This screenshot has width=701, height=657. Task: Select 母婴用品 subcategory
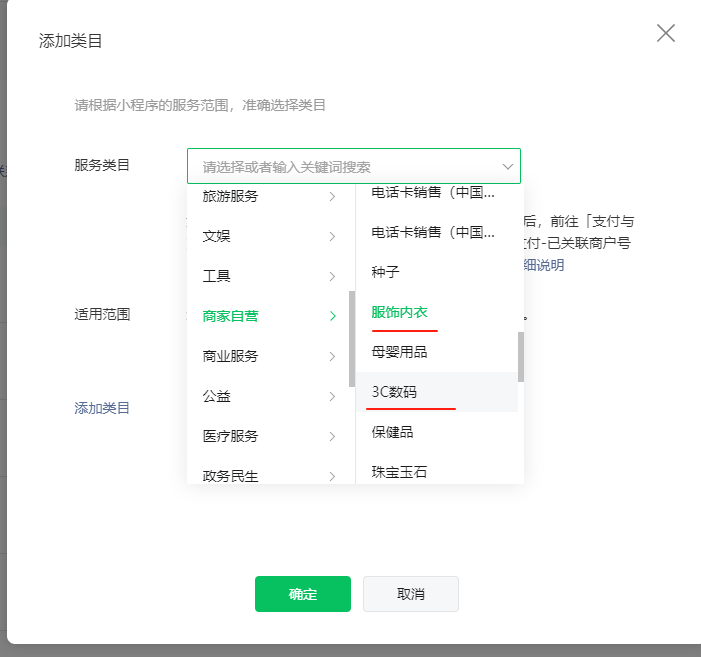399,352
